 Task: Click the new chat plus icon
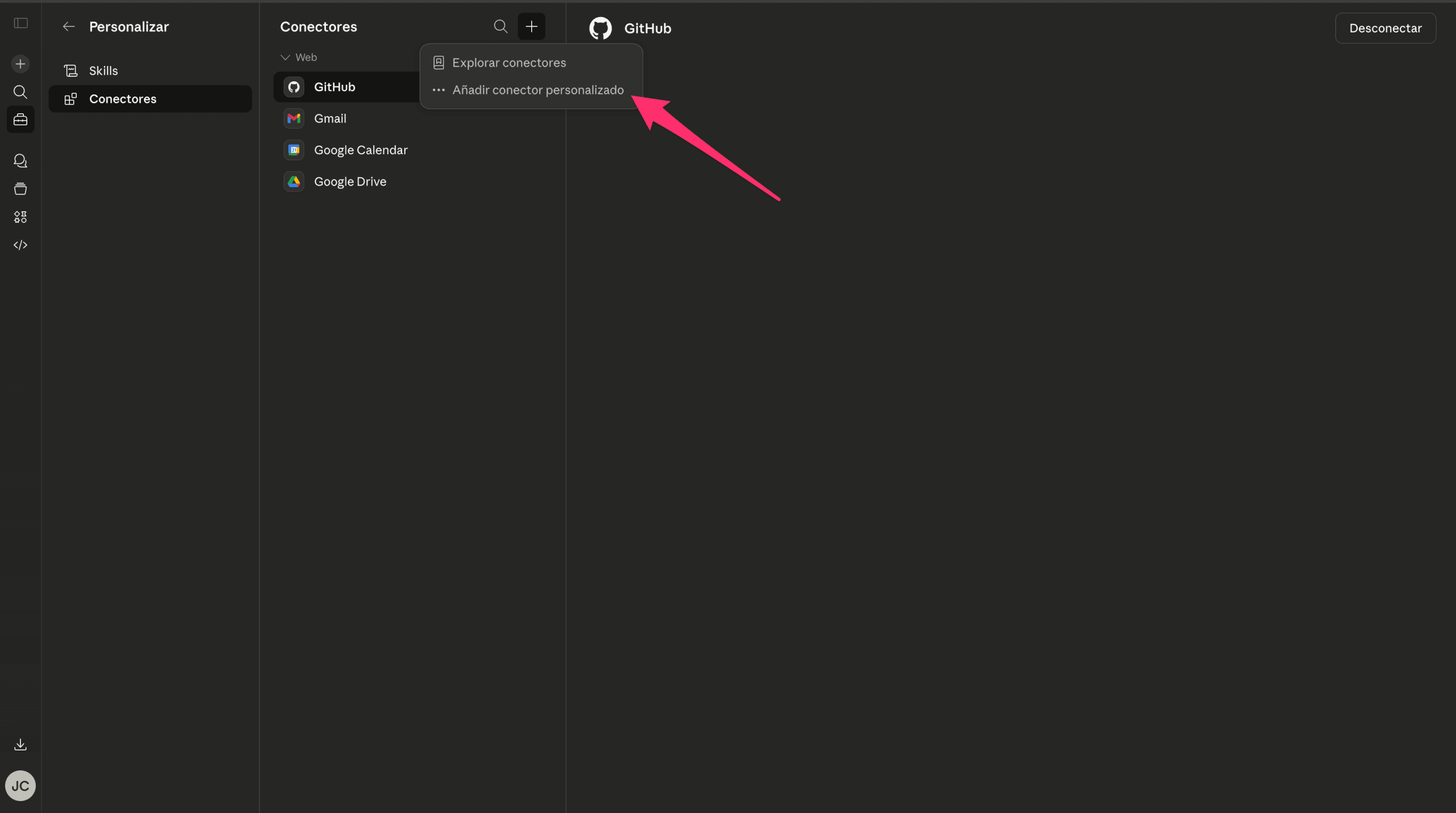20,64
